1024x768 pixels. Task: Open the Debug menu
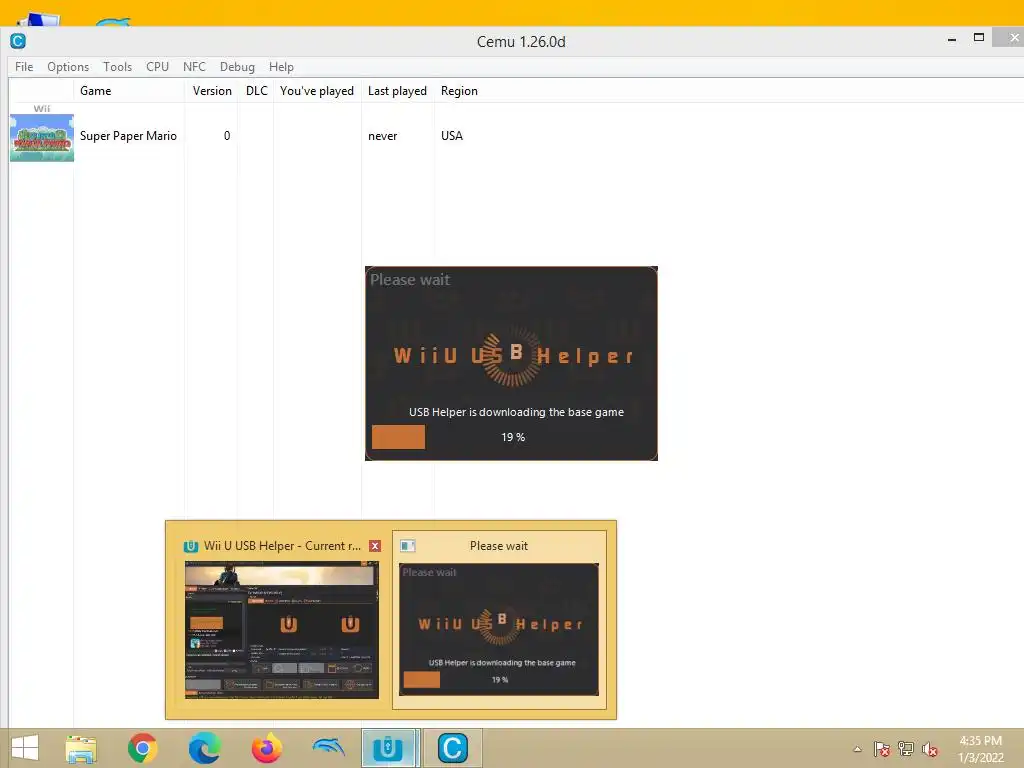[237, 67]
